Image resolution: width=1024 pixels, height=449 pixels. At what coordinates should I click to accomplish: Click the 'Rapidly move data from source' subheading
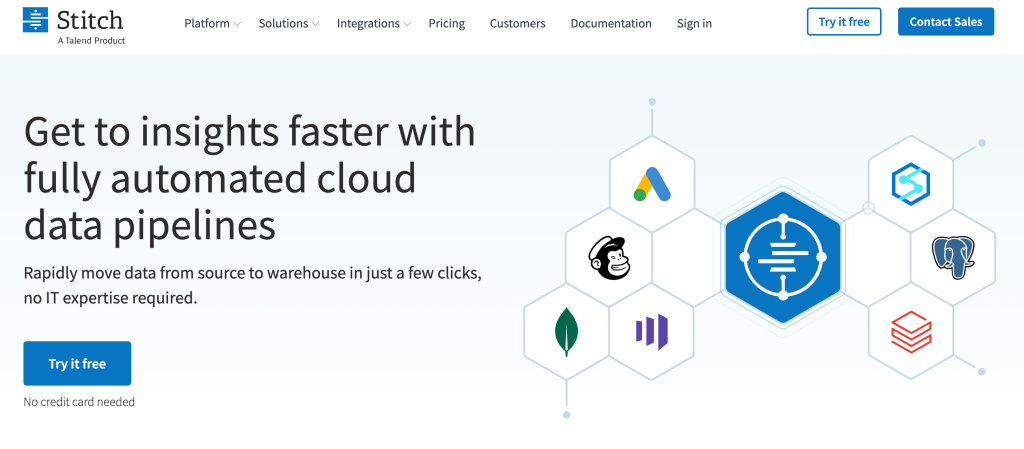[253, 286]
